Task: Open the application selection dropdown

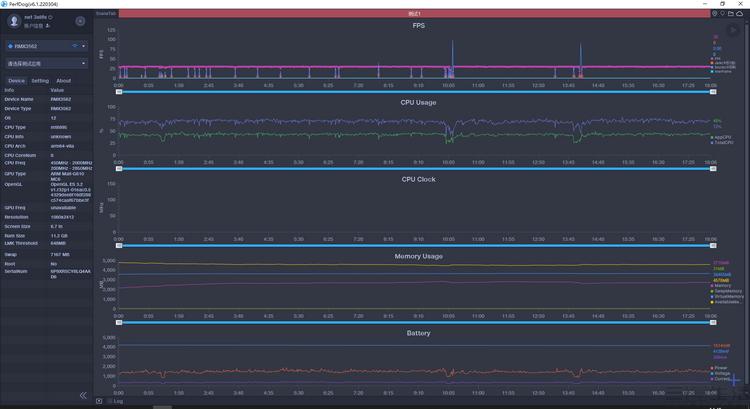Action: [x=46, y=63]
